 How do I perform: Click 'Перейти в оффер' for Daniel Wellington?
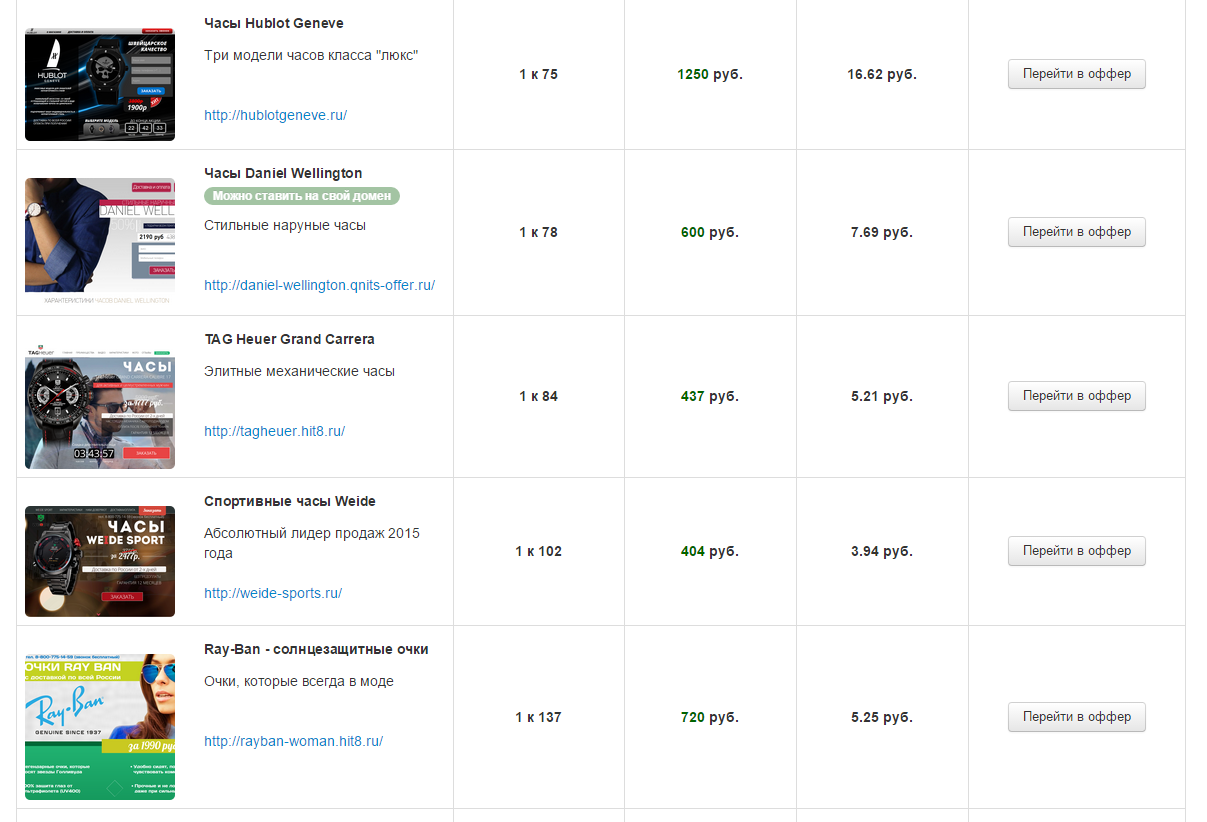pyautogui.click(x=1076, y=232)
